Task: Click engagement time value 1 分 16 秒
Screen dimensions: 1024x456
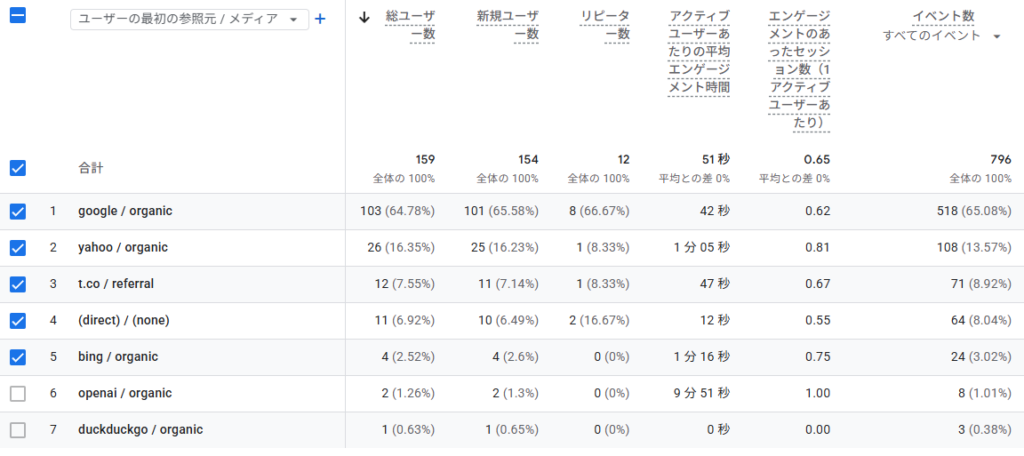Action: click(x=703, y=357)
